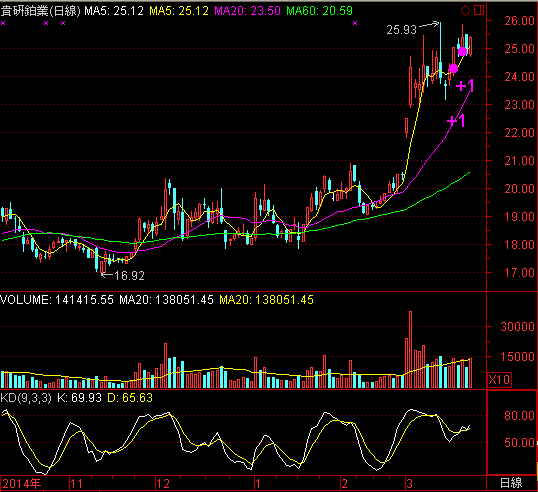
Task: Click the white MA5: 25.12 label
Action: 114,11
